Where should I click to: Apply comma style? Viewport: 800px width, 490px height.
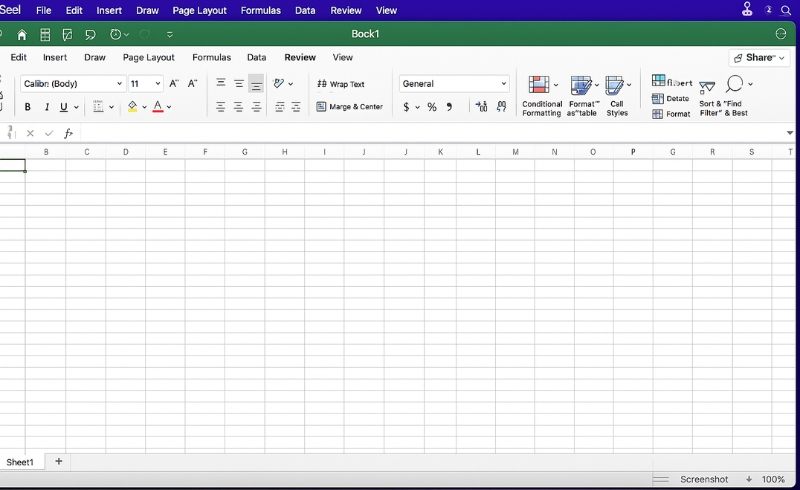449,107
